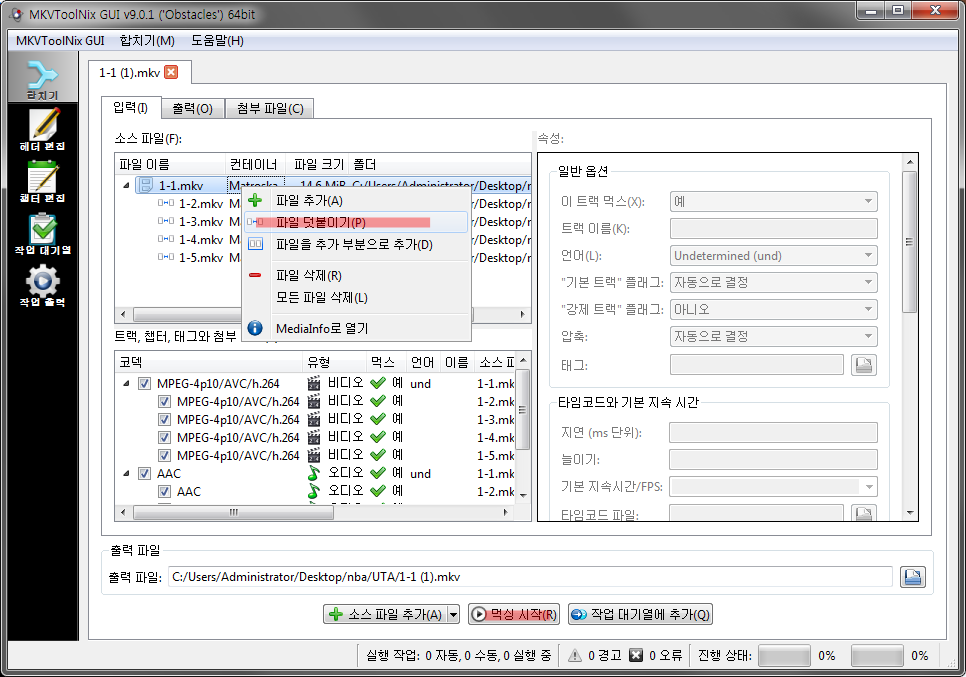Click the MKVToolNix app icon in title bar

pyautogui.click(x=17, y=14)
